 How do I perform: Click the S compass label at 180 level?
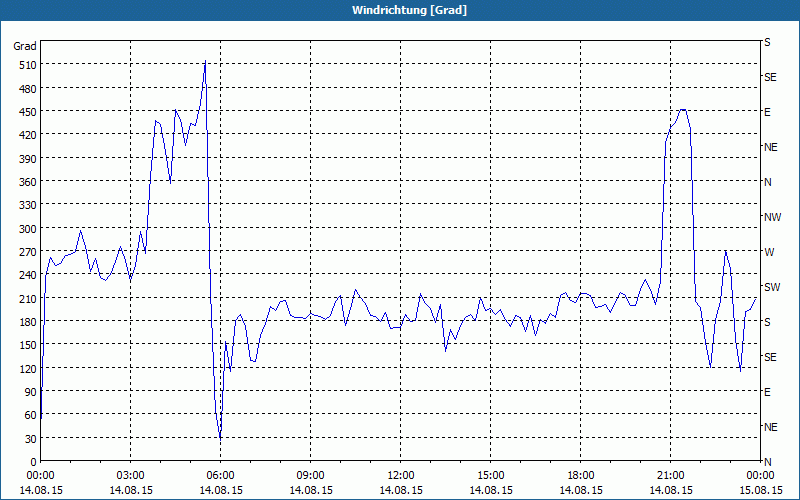(767, 322)
